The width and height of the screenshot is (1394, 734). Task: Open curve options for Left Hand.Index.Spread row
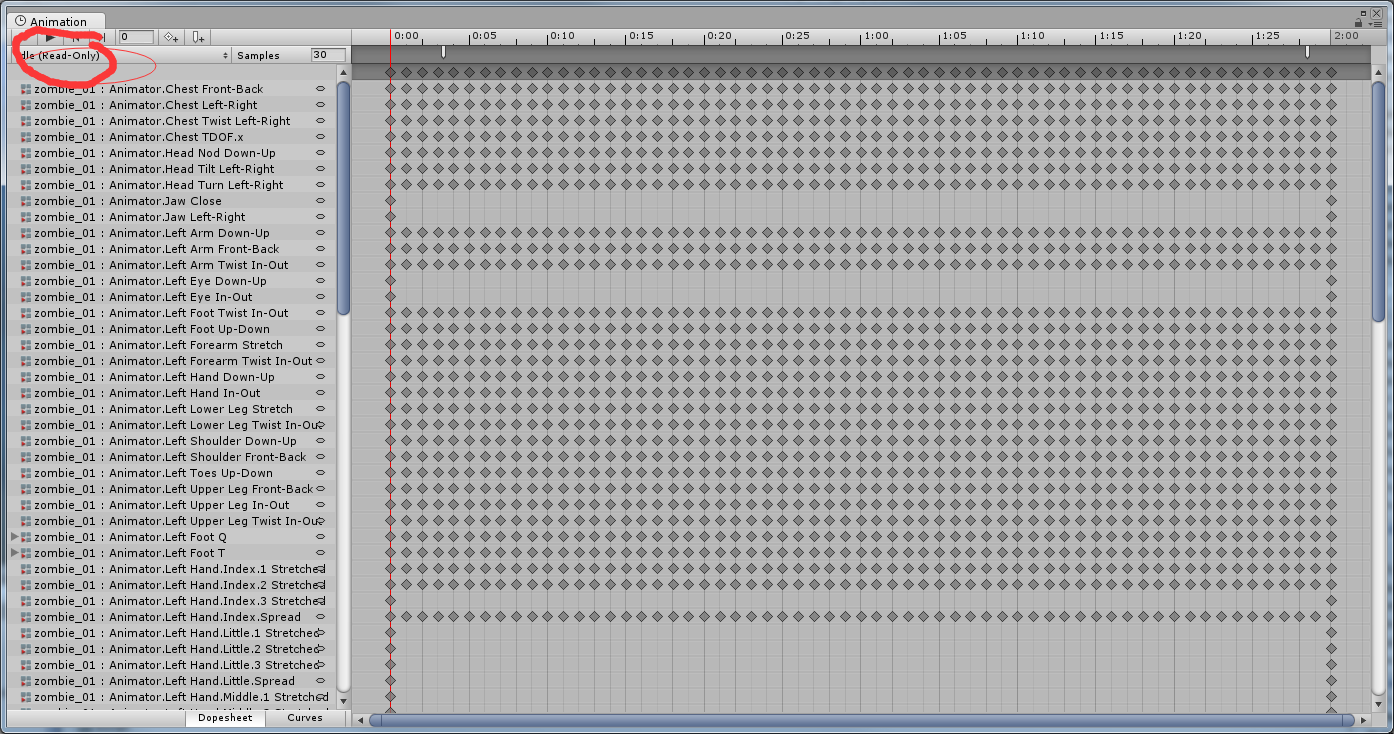point(321,616)
